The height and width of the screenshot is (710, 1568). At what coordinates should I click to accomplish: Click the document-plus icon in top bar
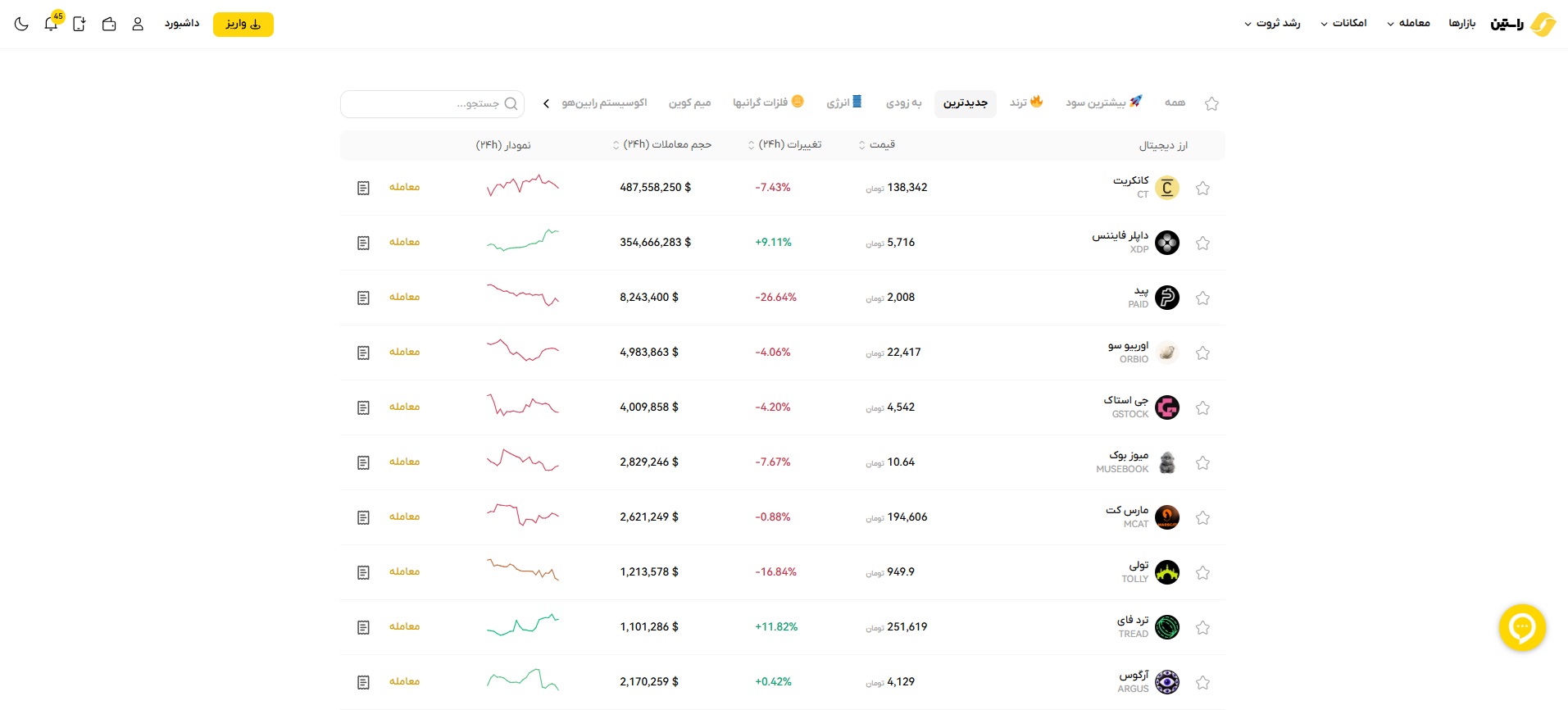tap(80, 24)
